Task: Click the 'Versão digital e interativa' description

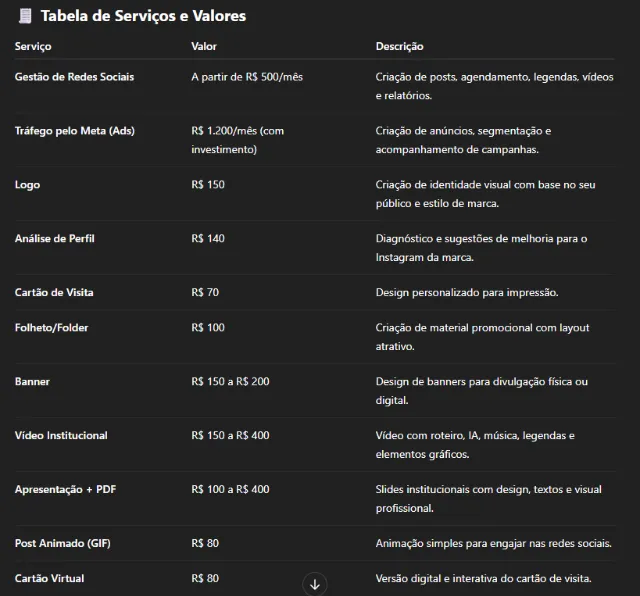Action: (483, 578)
